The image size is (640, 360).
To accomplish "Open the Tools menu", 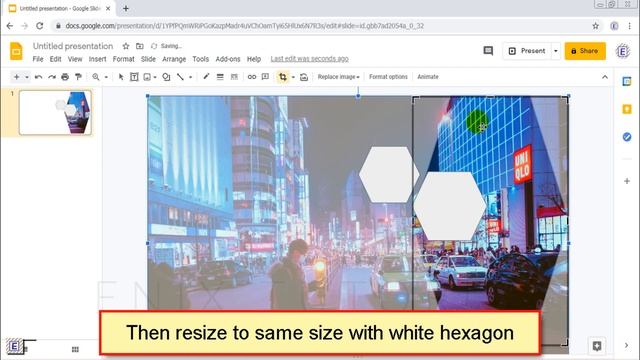I will (x=200, y=59).
